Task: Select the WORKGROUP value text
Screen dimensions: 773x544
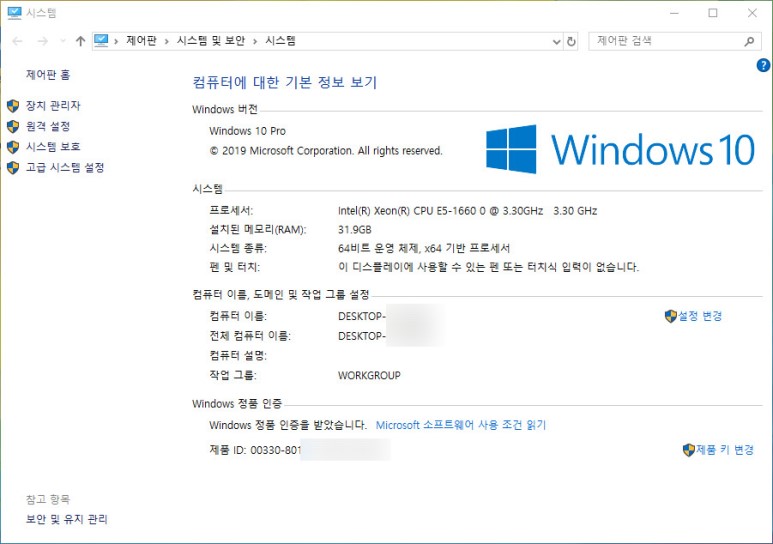Action: [369, 375]
